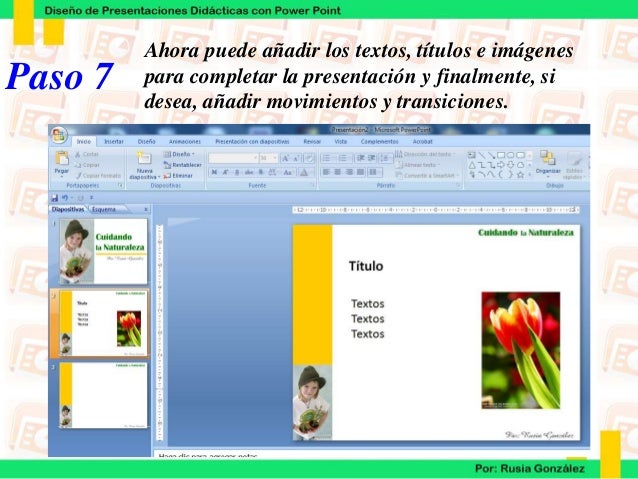The width and height of the screenshot is (638, 479).
Task: Click the Nueva diapositiva icon
Action: click(x=144, y=158)
